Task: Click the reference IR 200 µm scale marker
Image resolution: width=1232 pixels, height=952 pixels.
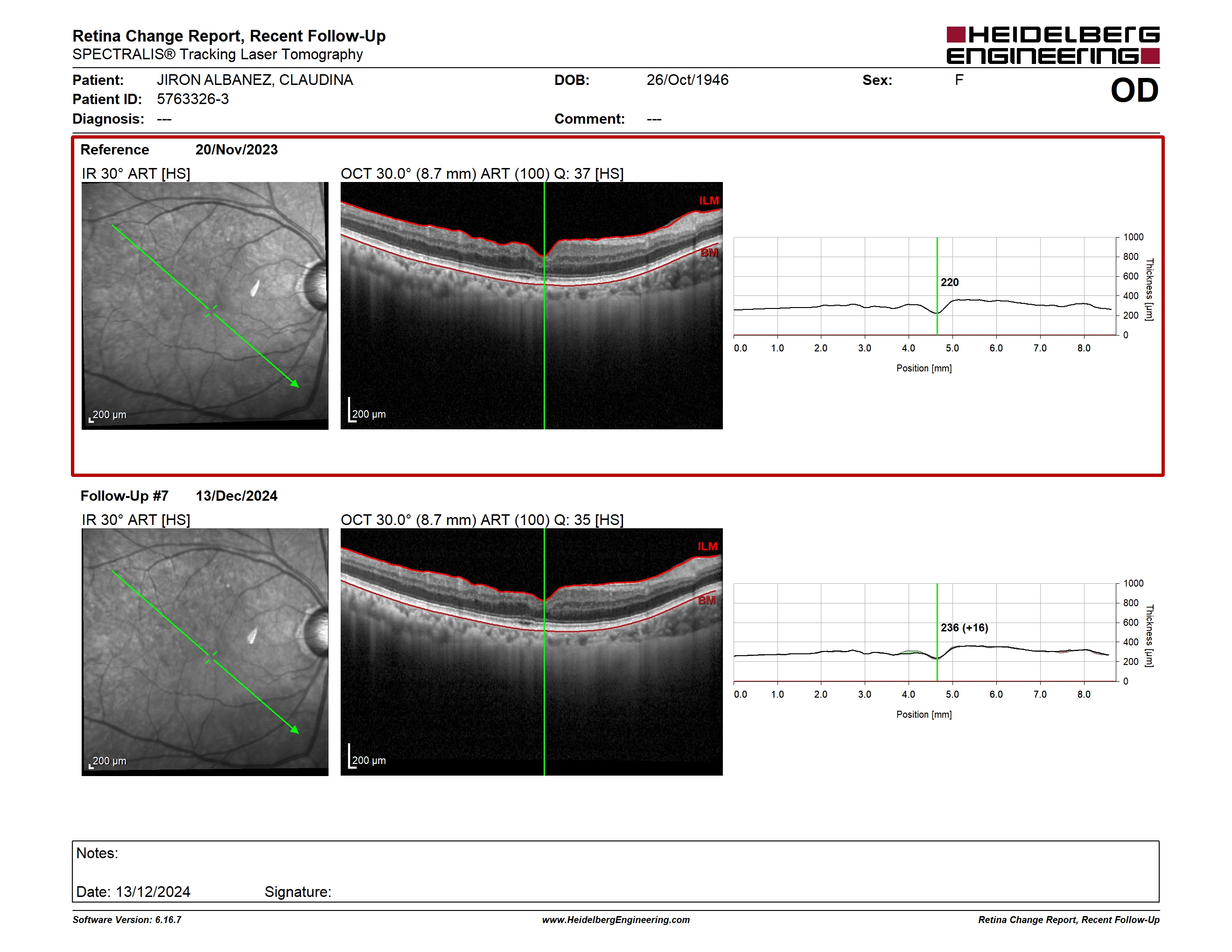Action: pos(108,415)
